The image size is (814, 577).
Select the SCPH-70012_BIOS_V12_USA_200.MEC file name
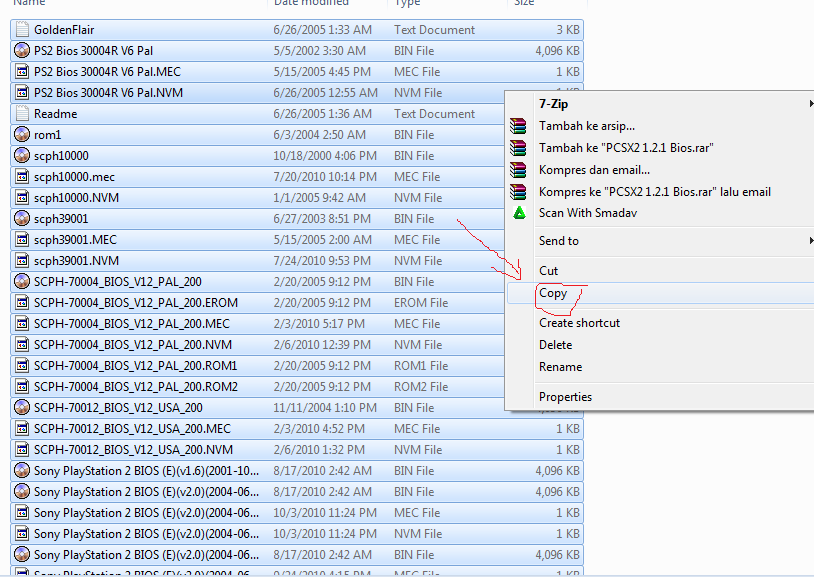[132, 429]
